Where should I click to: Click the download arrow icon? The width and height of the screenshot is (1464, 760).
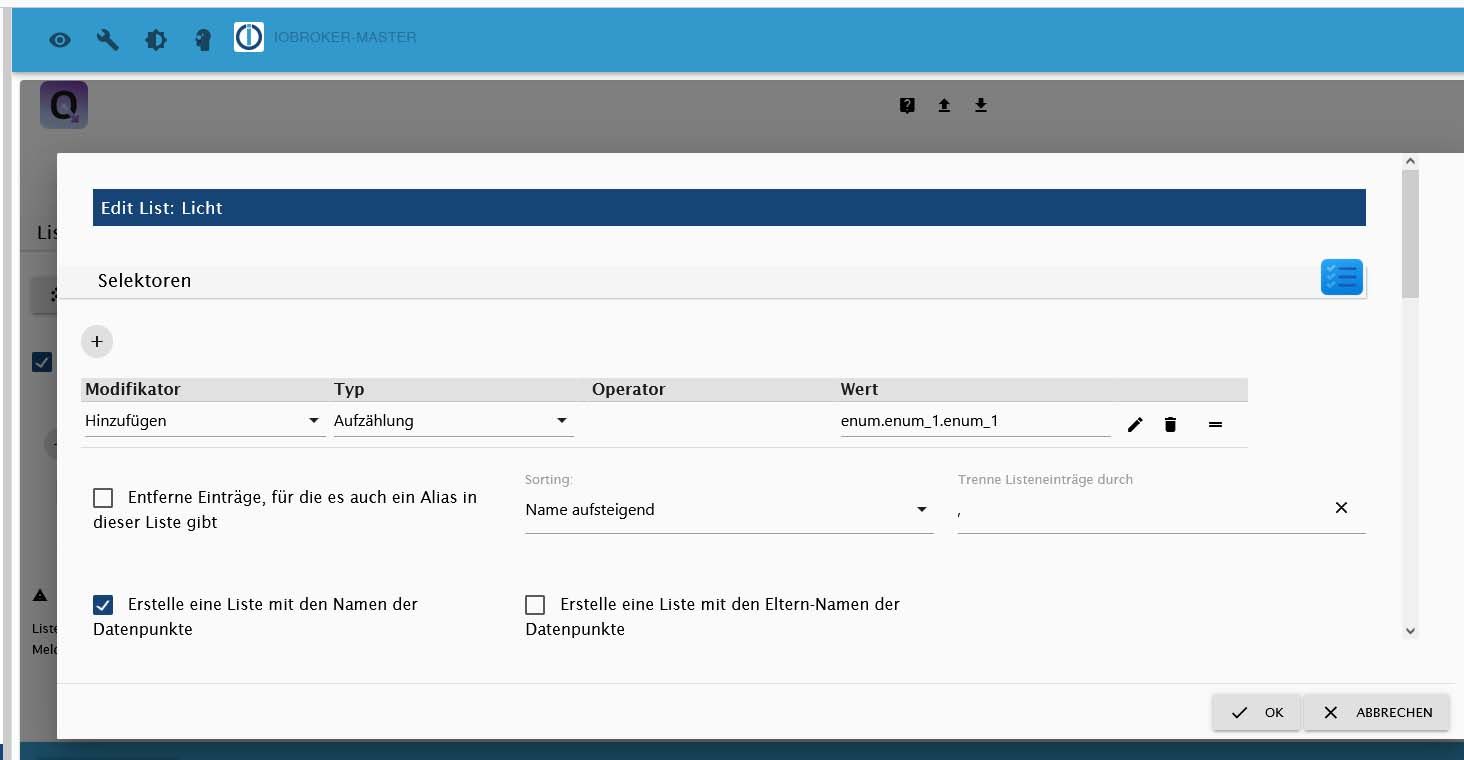(981, 105)
